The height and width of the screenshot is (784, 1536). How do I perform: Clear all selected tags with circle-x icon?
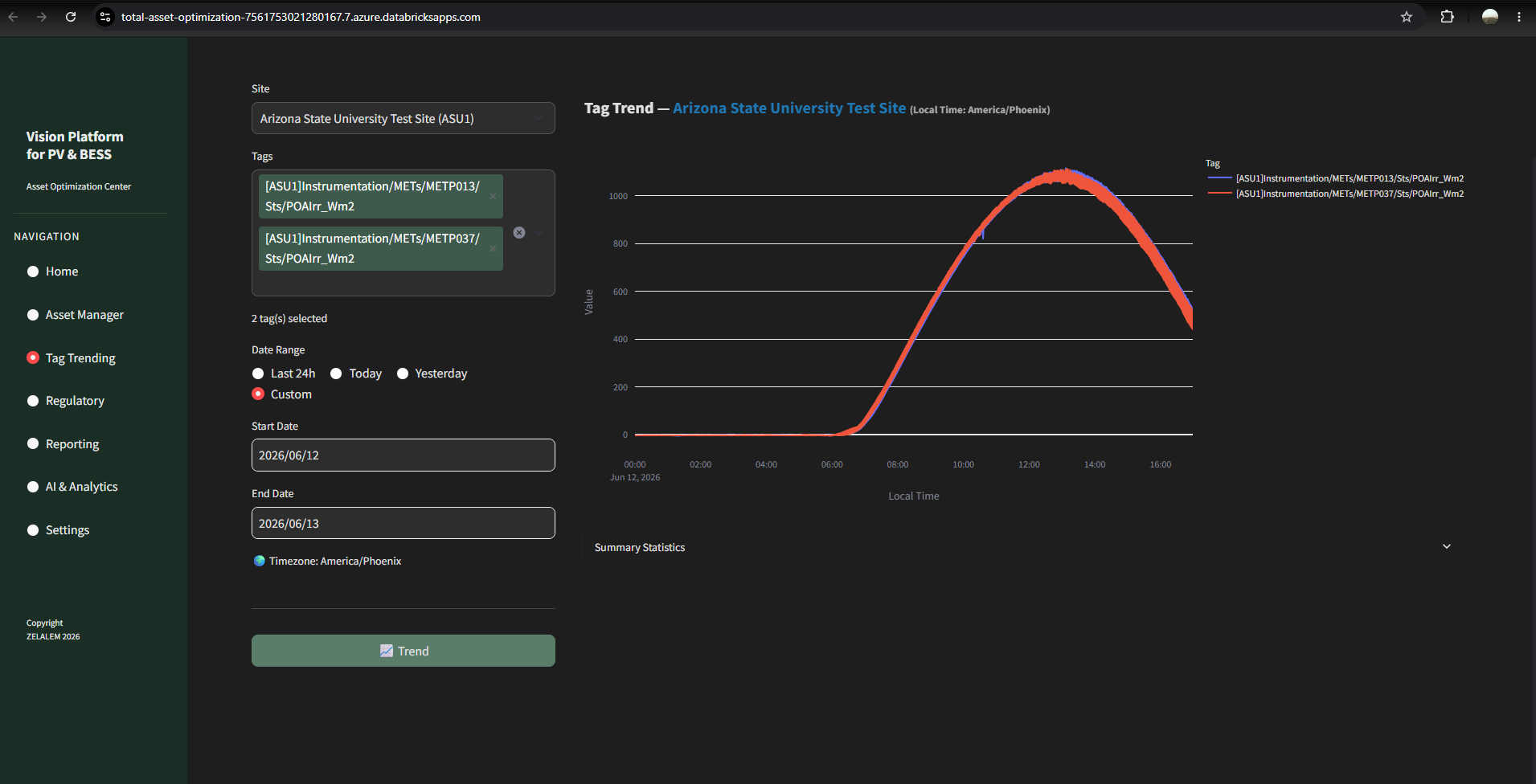click(519, 233)
